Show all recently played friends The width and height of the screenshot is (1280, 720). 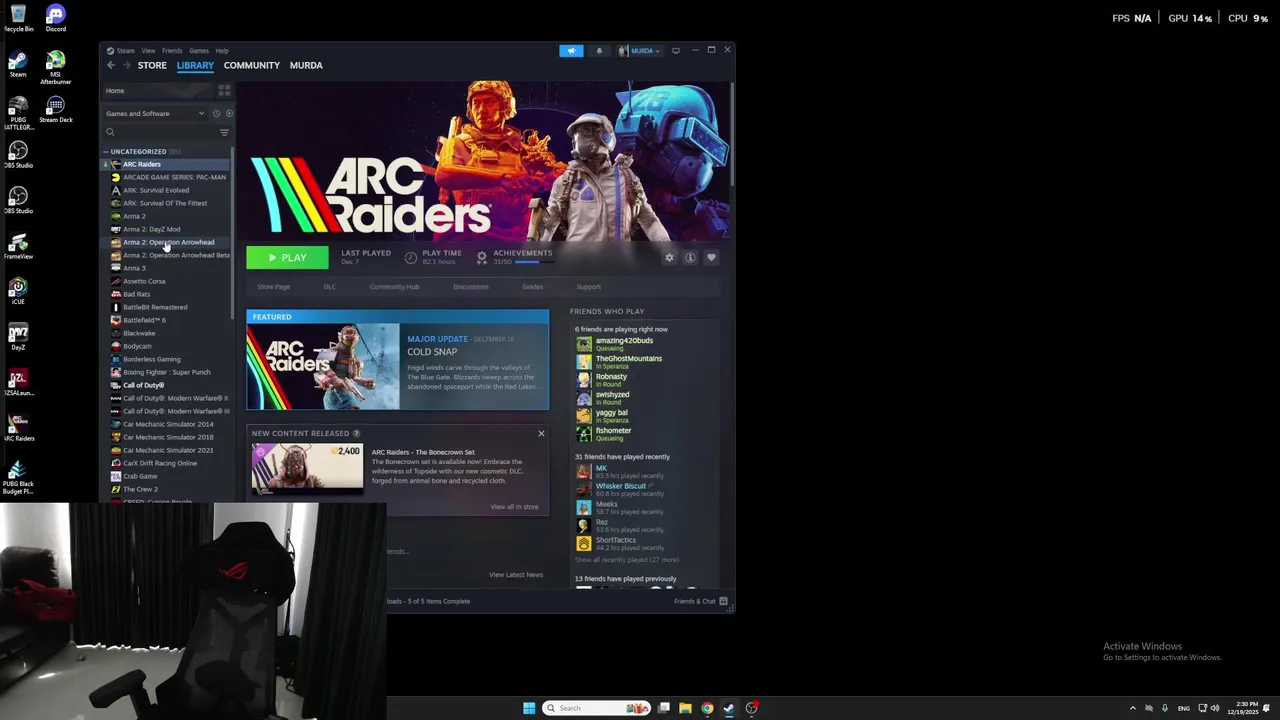pos(626,560)
